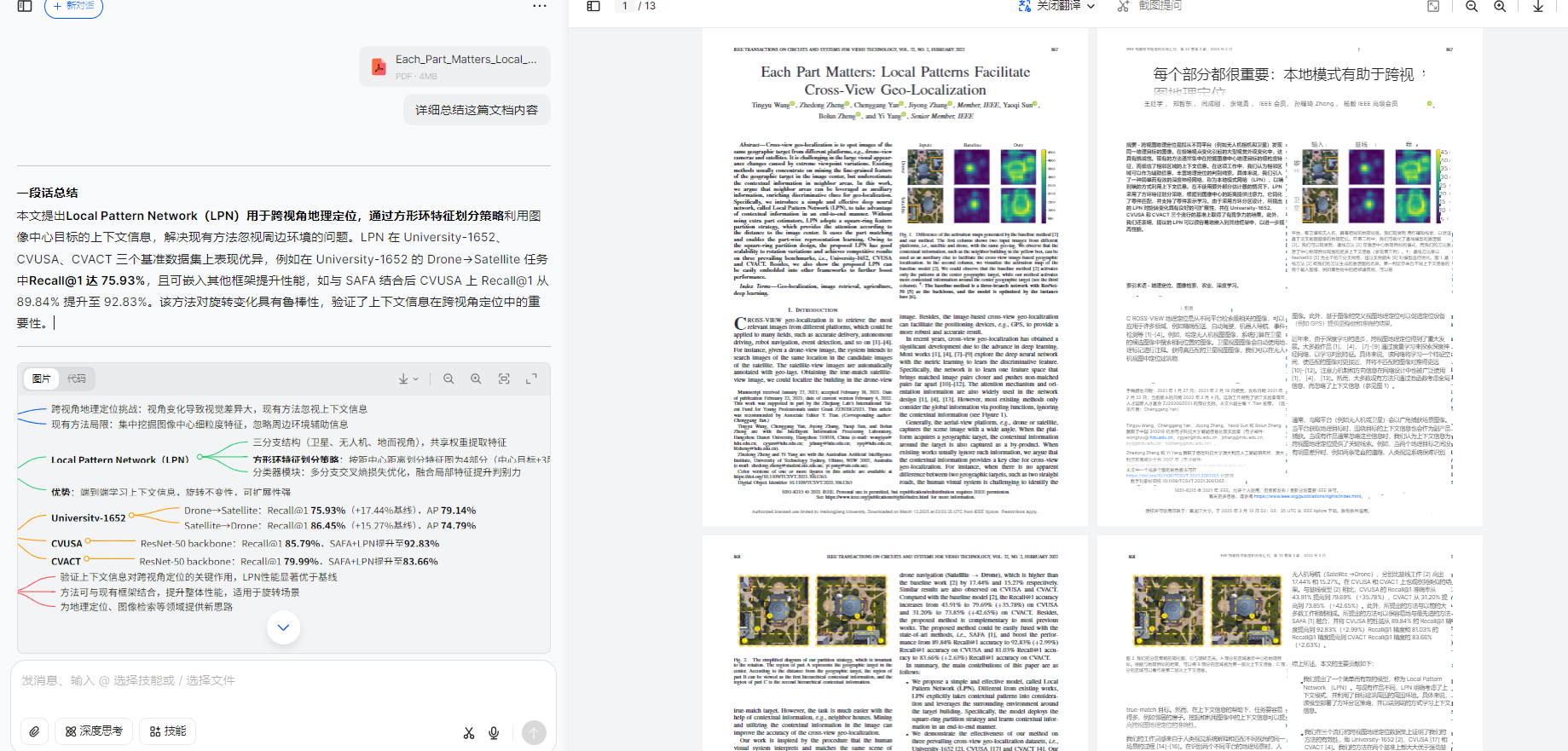Click the 一段话总结 heading
This screenshot has height=751, width=1568.
coord(48,193)
